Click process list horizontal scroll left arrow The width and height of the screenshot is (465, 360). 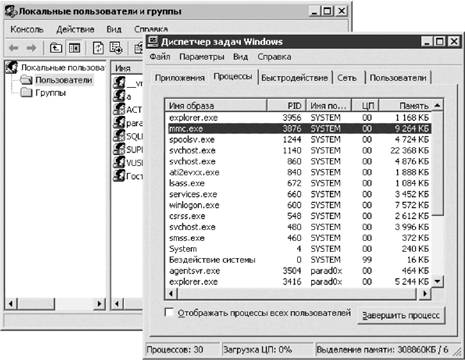tap(171, 294)
